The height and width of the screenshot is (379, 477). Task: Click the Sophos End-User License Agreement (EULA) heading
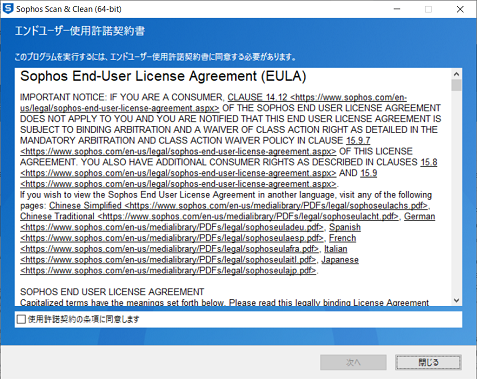pyautogui.click(x=163, y=76)
